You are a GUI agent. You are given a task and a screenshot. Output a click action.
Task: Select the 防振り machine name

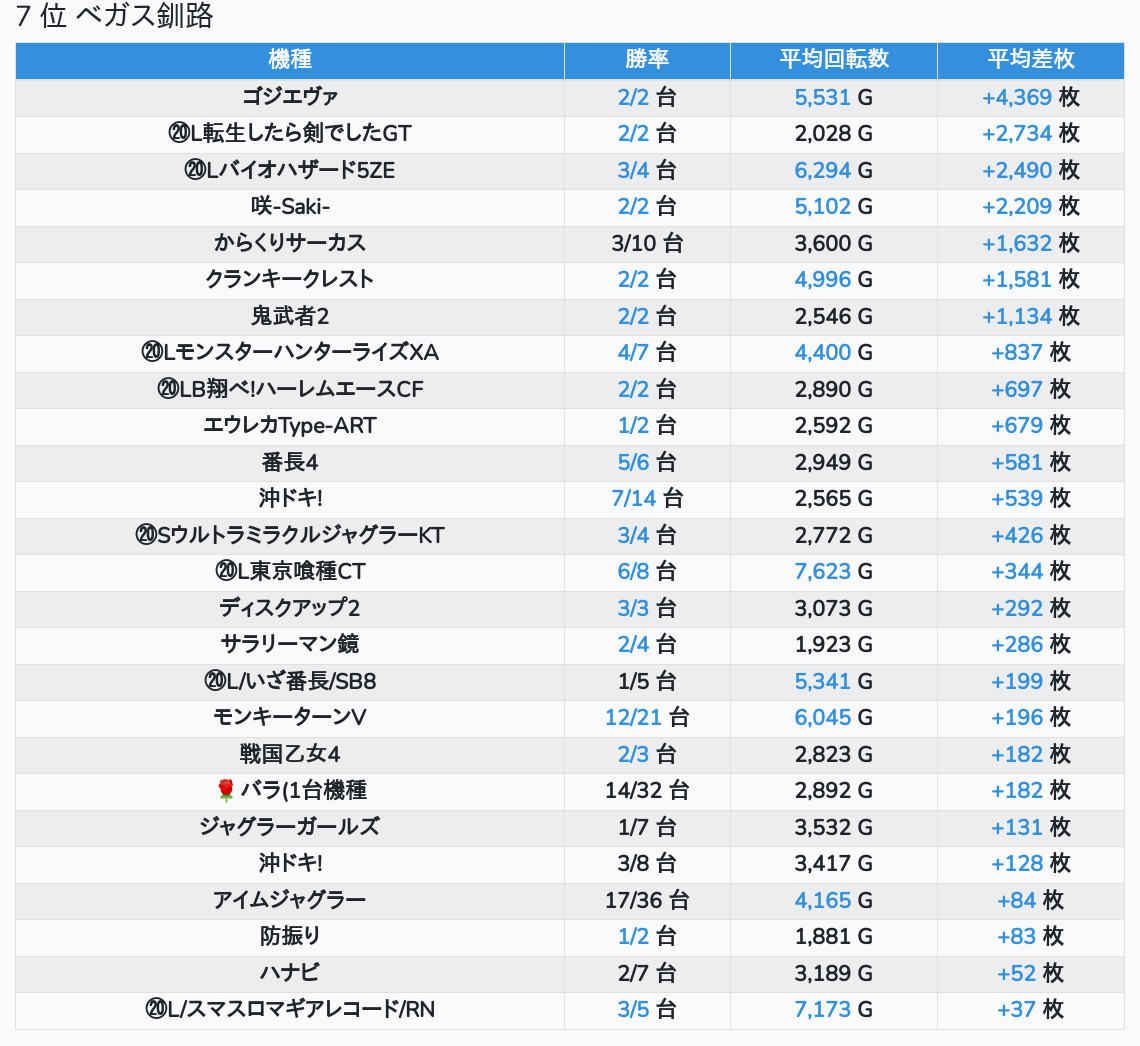[x=289, y=936]
